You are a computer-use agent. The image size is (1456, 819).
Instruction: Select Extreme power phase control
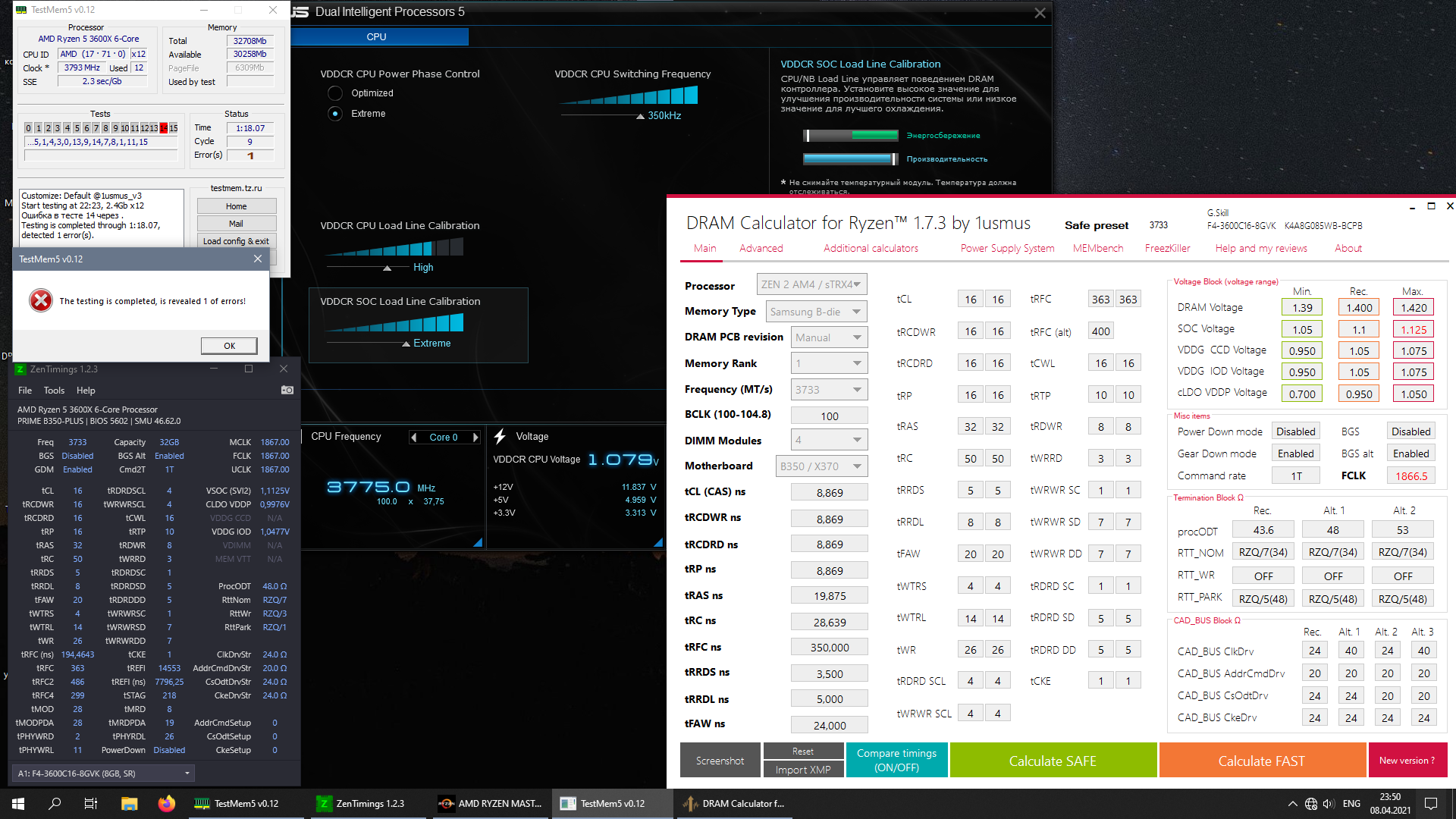coord(335,114)
